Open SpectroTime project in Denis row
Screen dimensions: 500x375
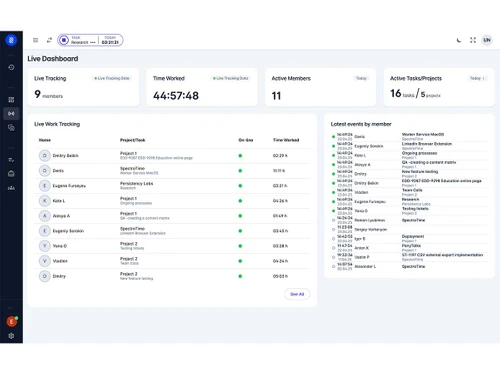pyautogui.click(x=133, y=168)
